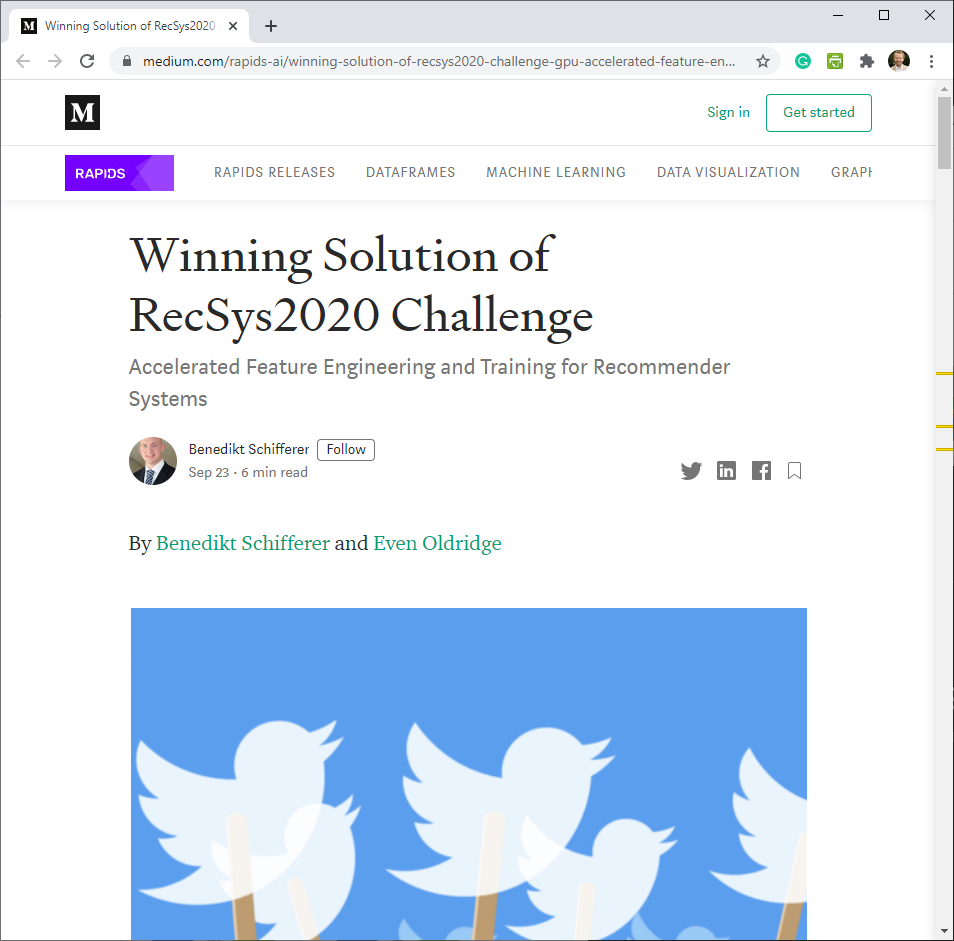Open the Chrome profile avatar
The width and height of the screenshot is (954, 941).
899,61
